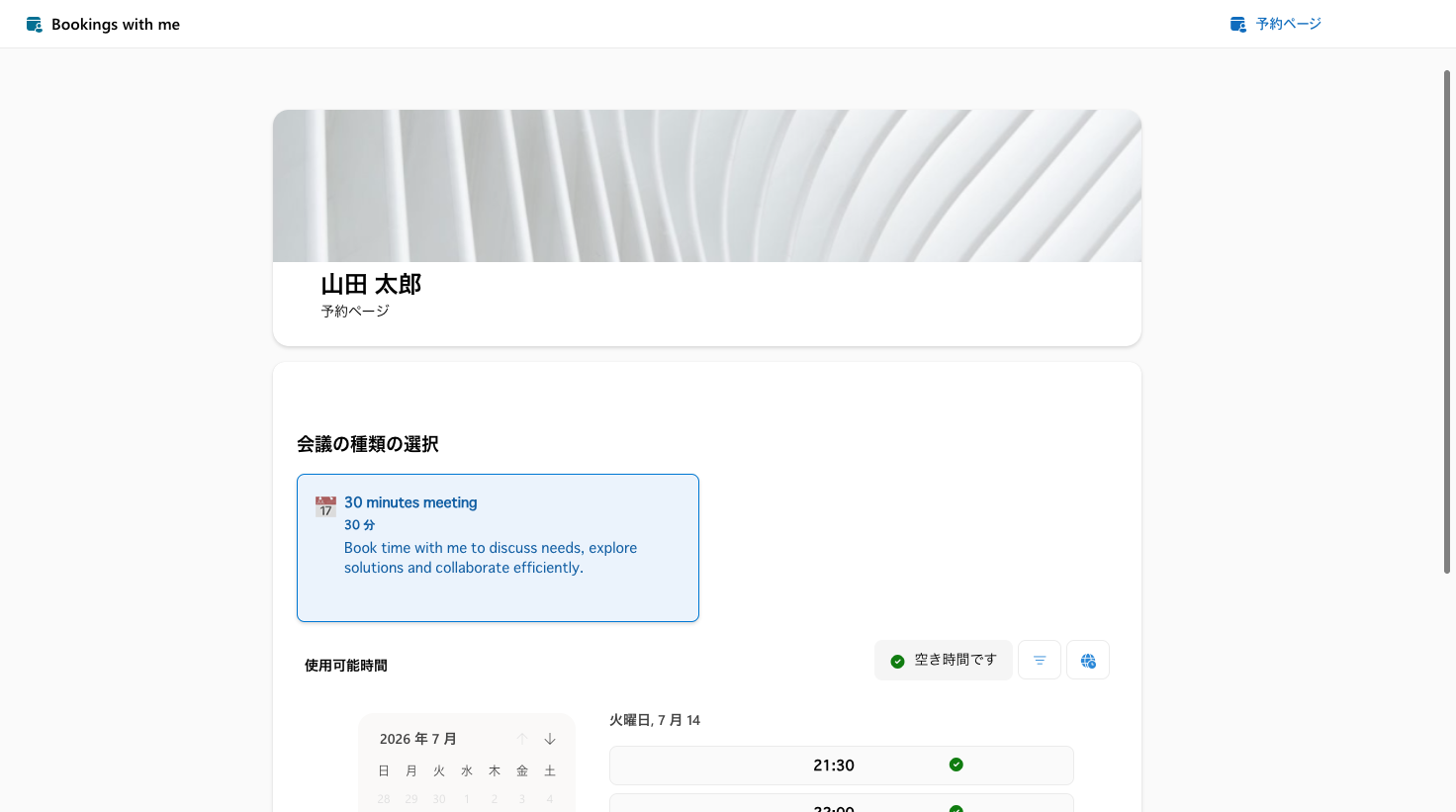Screen dimensions: 1456x812
Task: Click the 会議の種類の選択 heading
Action: [368, 444]
